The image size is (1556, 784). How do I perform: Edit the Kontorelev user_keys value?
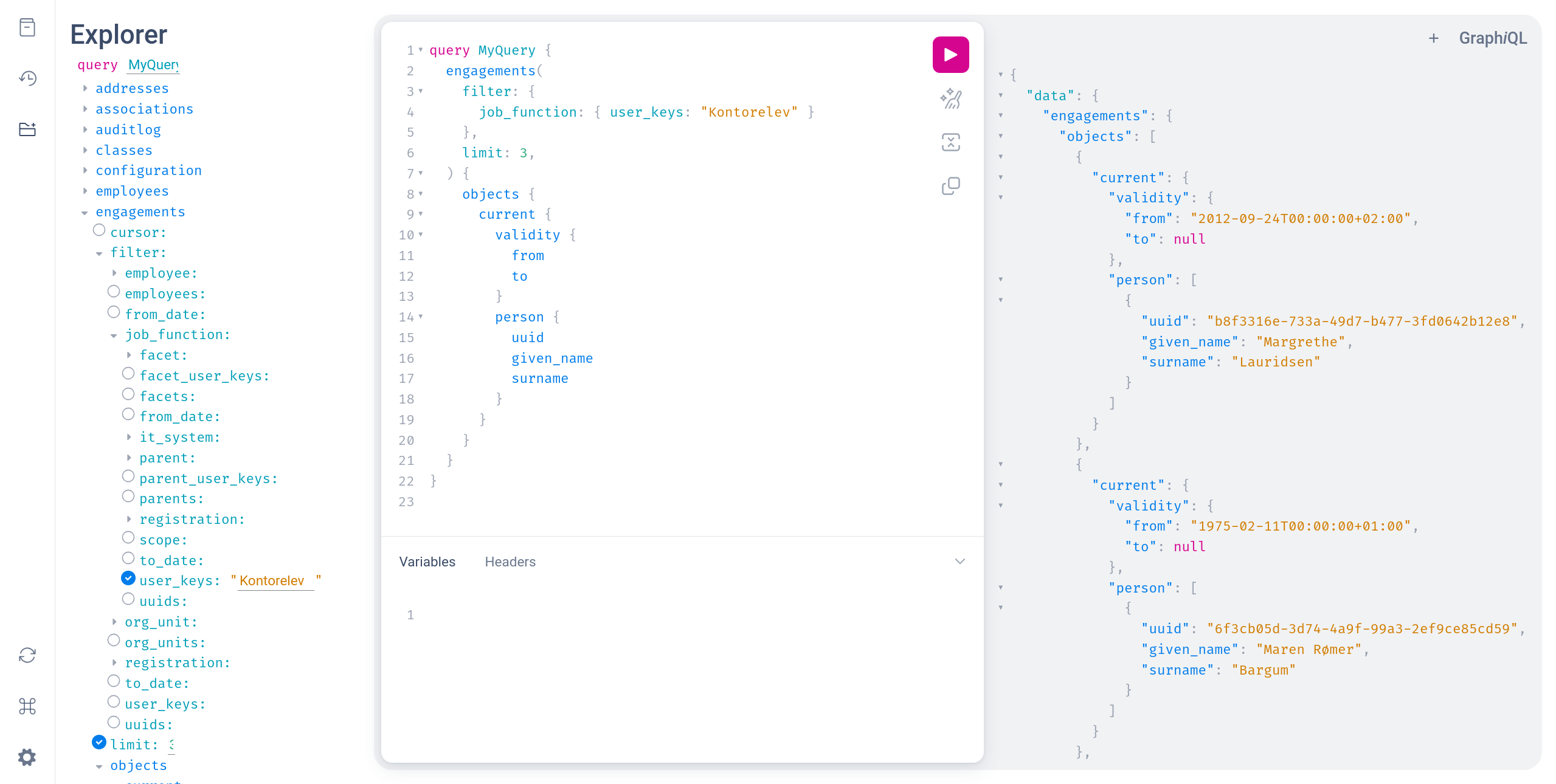[275, 581]
